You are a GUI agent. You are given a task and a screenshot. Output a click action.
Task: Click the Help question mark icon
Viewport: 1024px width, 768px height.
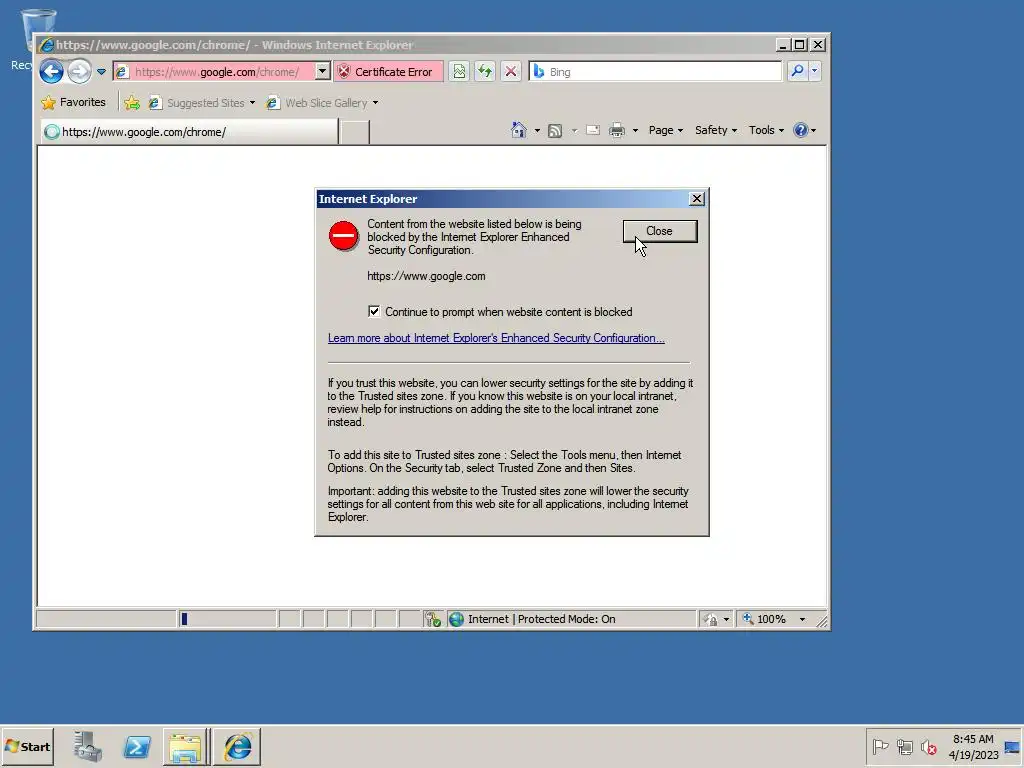[x=801, y=130]
